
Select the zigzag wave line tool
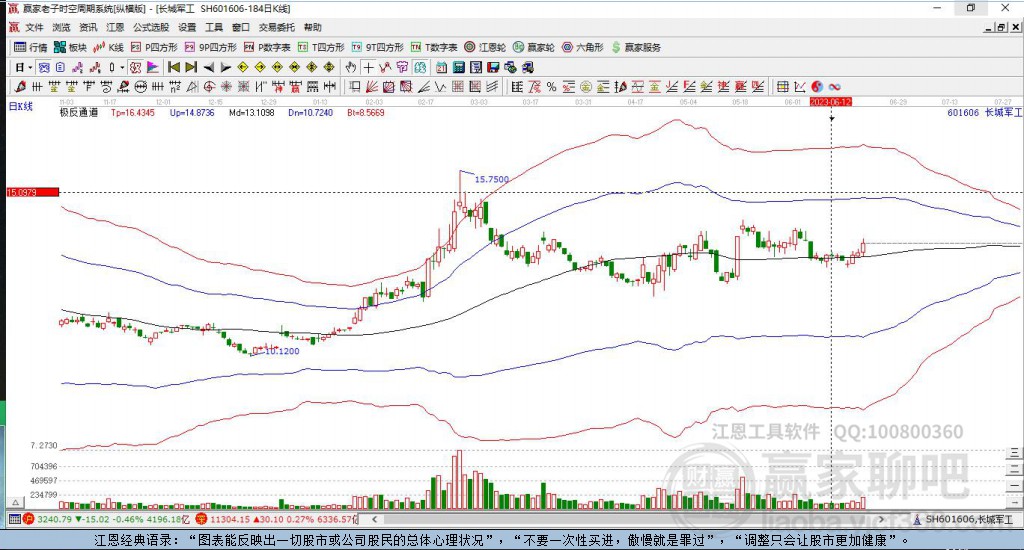(440, 86)
